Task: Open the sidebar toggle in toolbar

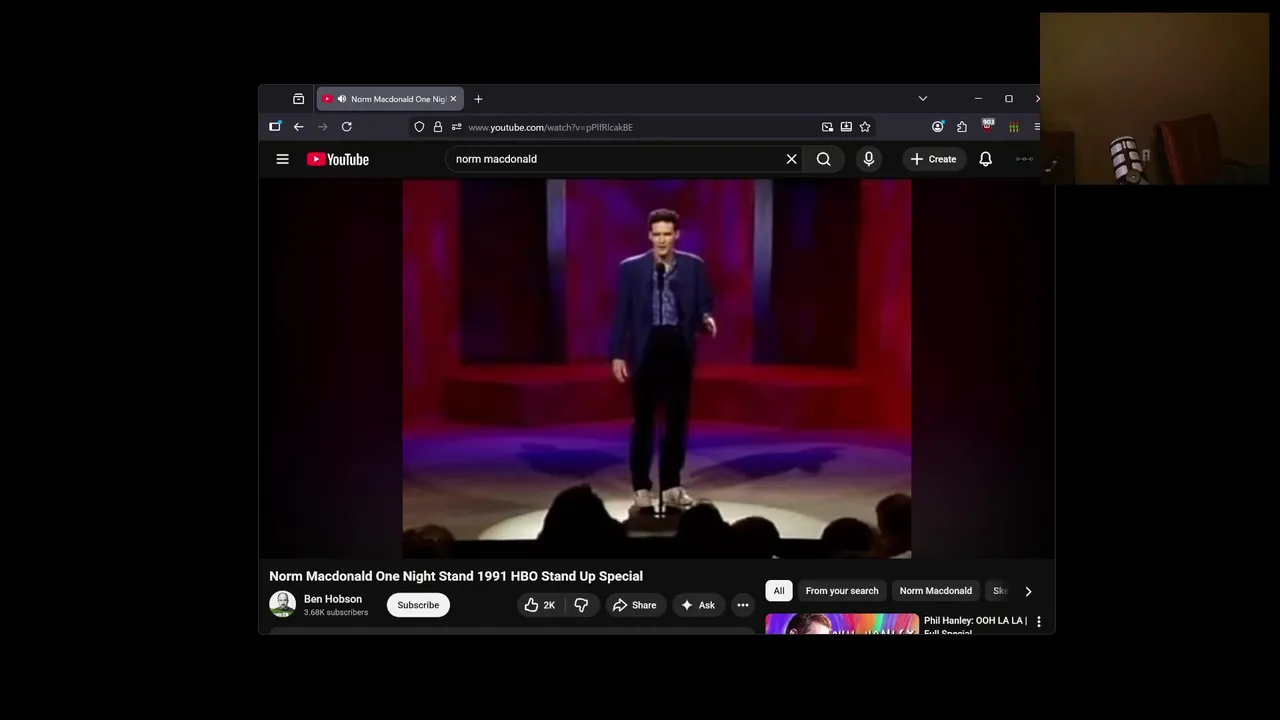Action: [275, 127]
